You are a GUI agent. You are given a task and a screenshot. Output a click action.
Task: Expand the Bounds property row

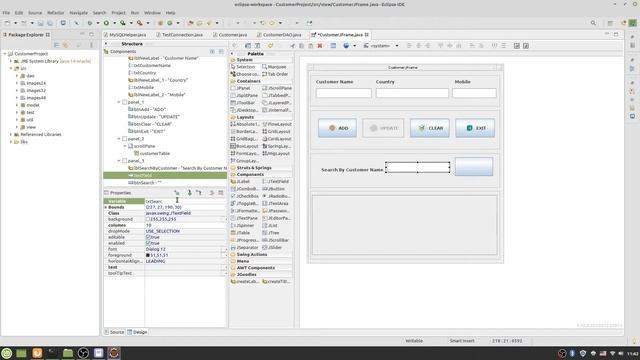tap(106, 207)
